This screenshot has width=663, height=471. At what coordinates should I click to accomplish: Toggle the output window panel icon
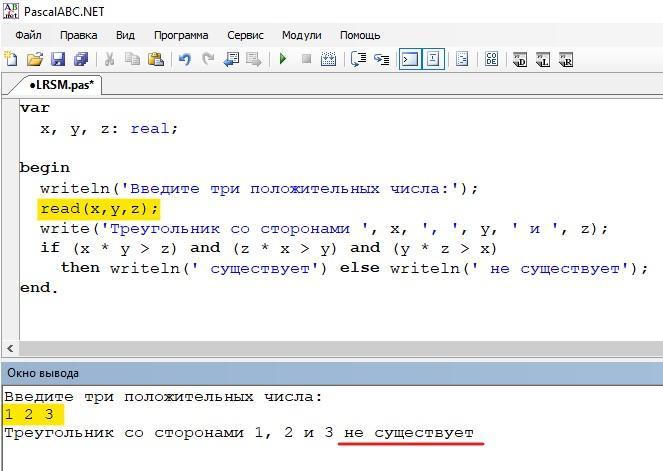pyautogui.click(x=410, y=59)
